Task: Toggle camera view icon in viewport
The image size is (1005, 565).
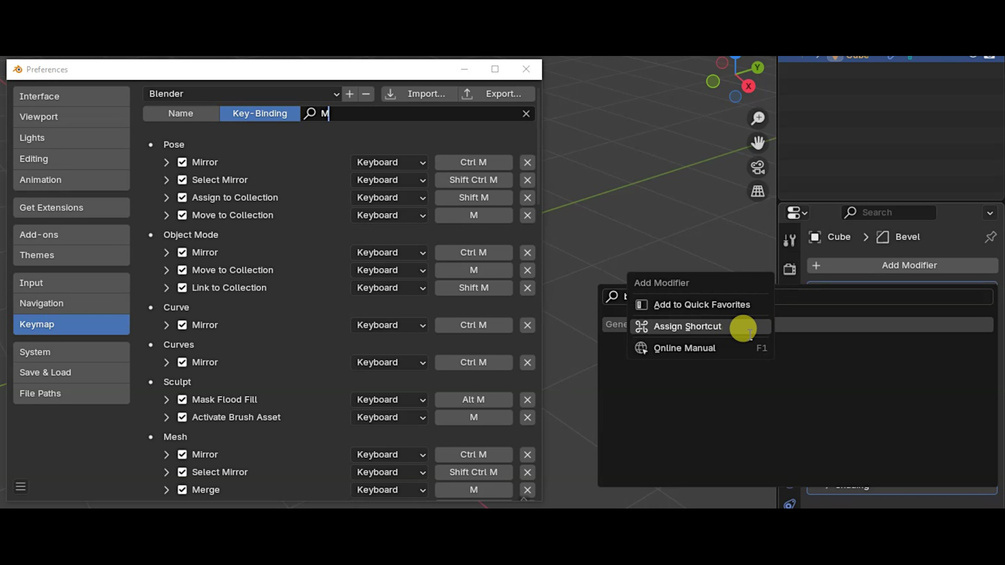Action: pos(758,167)
